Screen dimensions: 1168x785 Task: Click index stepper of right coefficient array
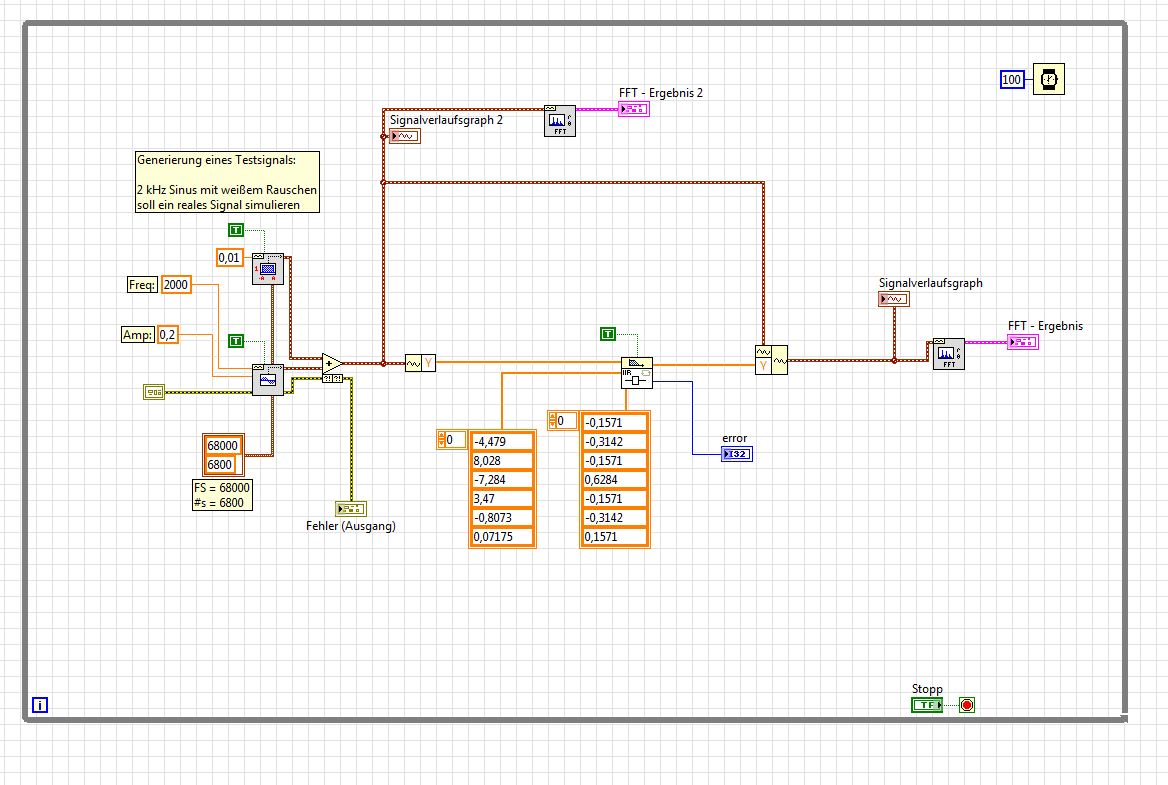click(552, 421)
